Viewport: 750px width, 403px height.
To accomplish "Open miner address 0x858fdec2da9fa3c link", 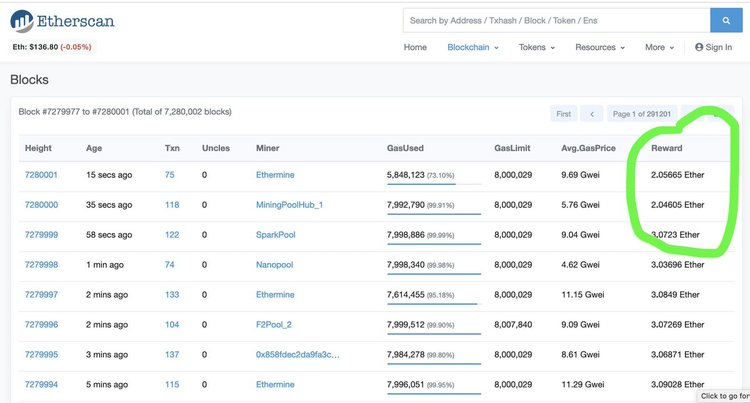I will click(299, 355).
